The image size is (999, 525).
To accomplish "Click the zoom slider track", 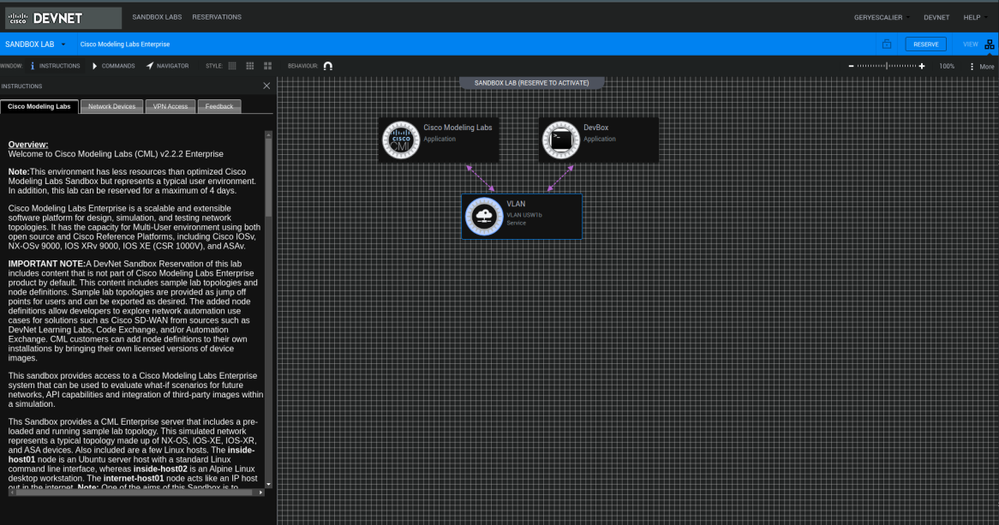I will pos(886,66).
